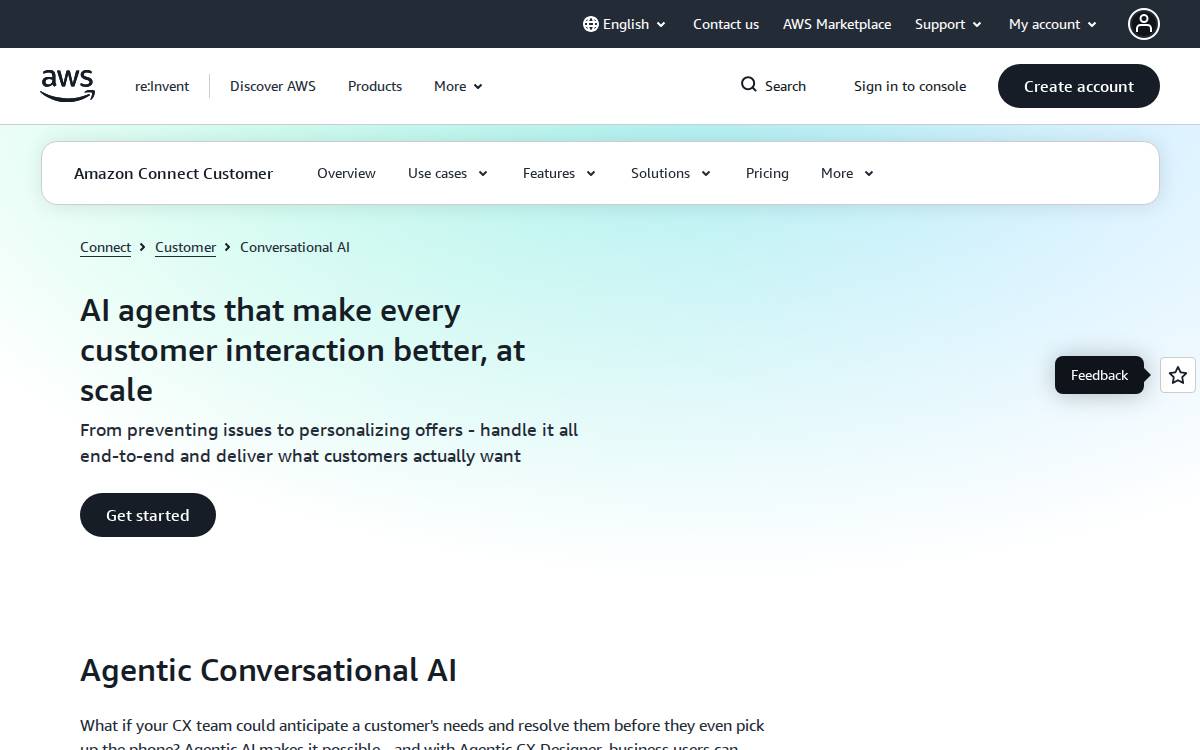Expand the More menu in main navigation

pos(458,86)
